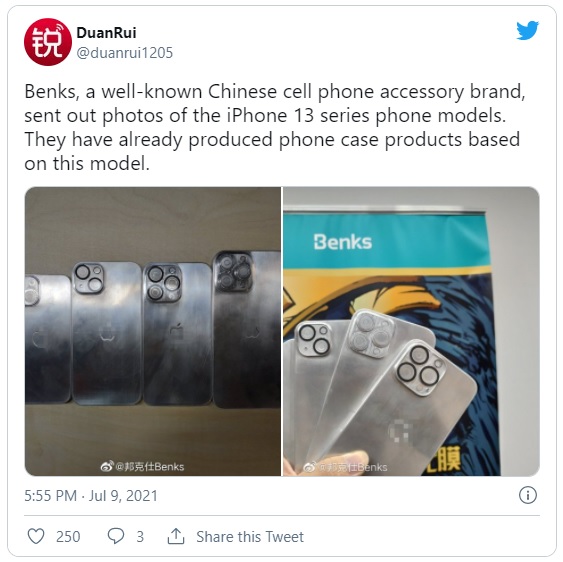
Task: Open the tweet info circle icon
Action: [527, 495]
